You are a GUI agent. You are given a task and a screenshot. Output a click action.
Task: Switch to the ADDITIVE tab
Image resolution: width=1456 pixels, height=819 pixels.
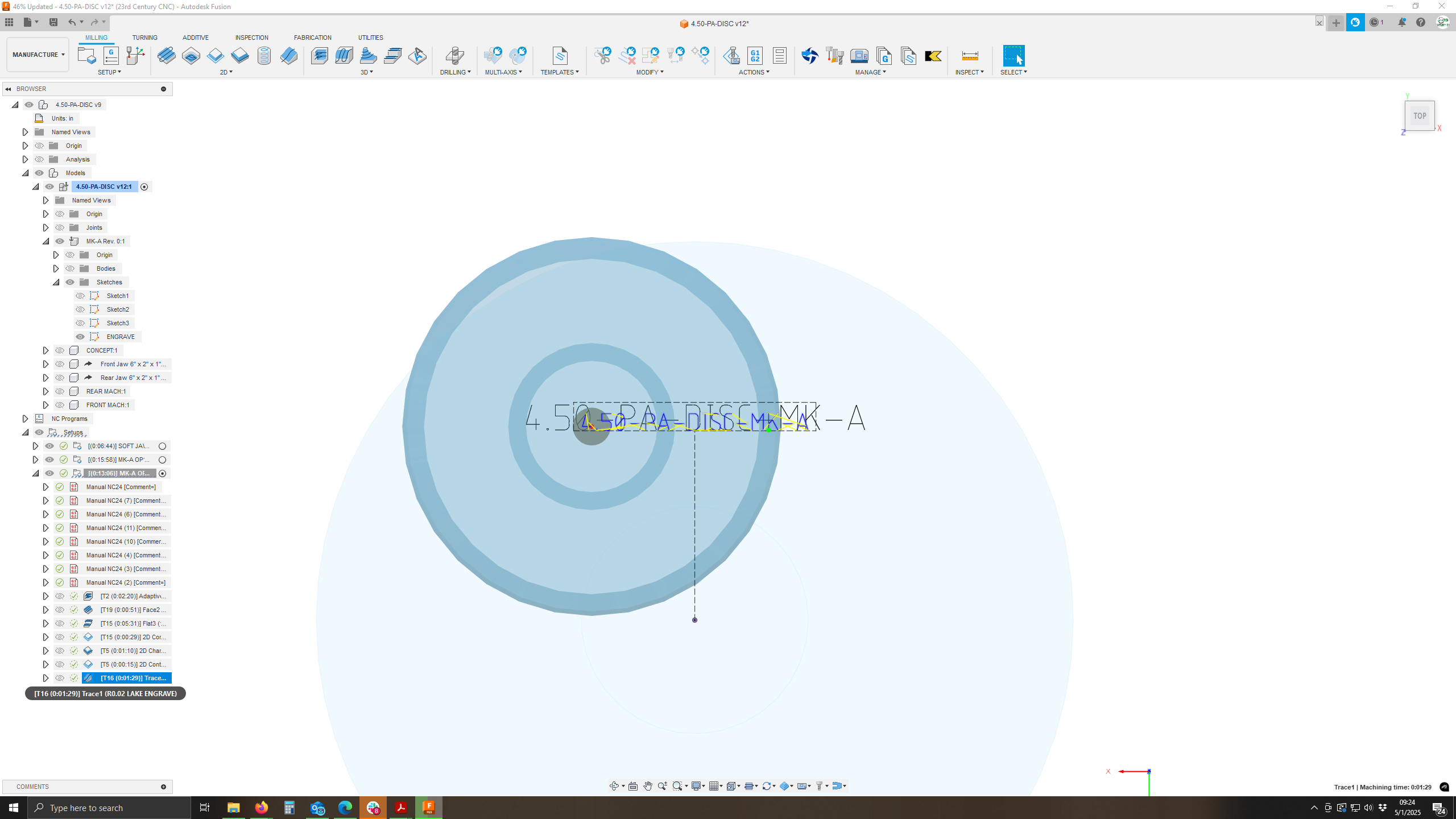coord(195,38)
